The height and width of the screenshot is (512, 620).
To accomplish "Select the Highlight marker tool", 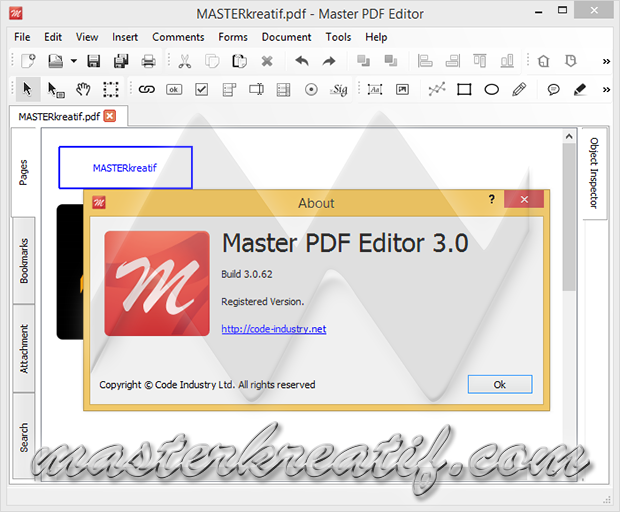I will 580,90.
